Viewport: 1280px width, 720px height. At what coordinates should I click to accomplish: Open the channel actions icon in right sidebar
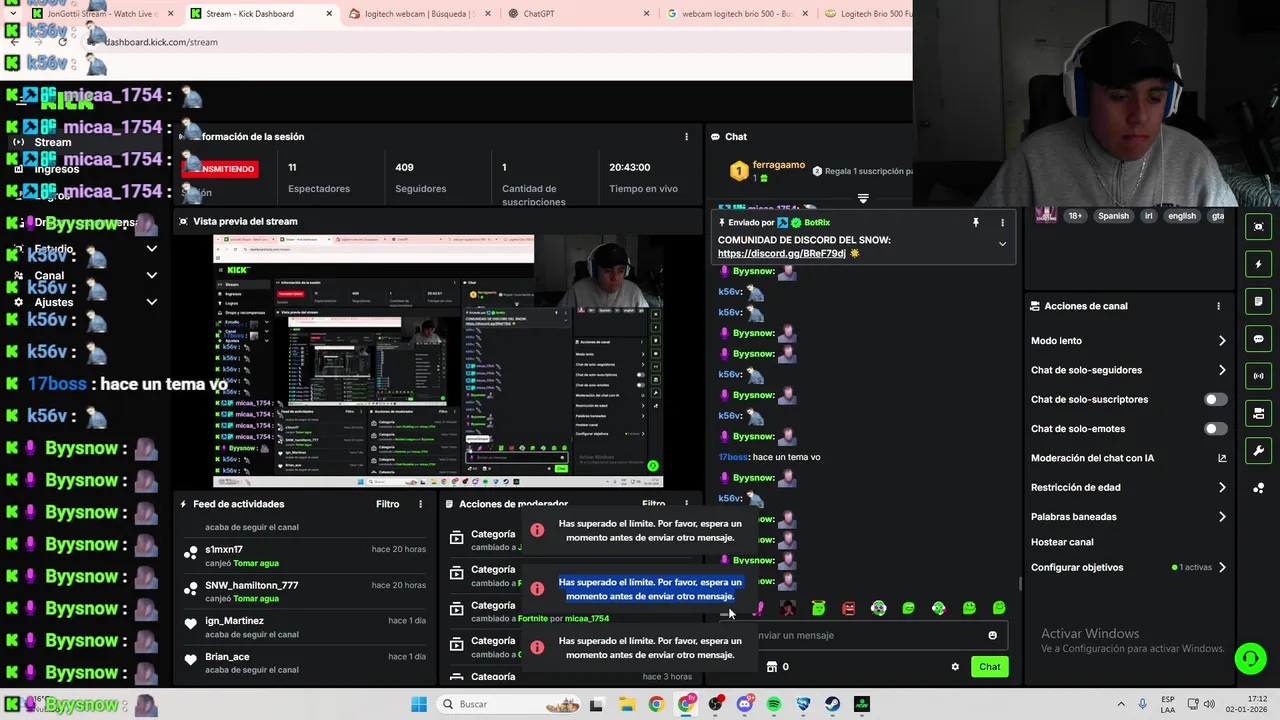(x=1258, y=413)
